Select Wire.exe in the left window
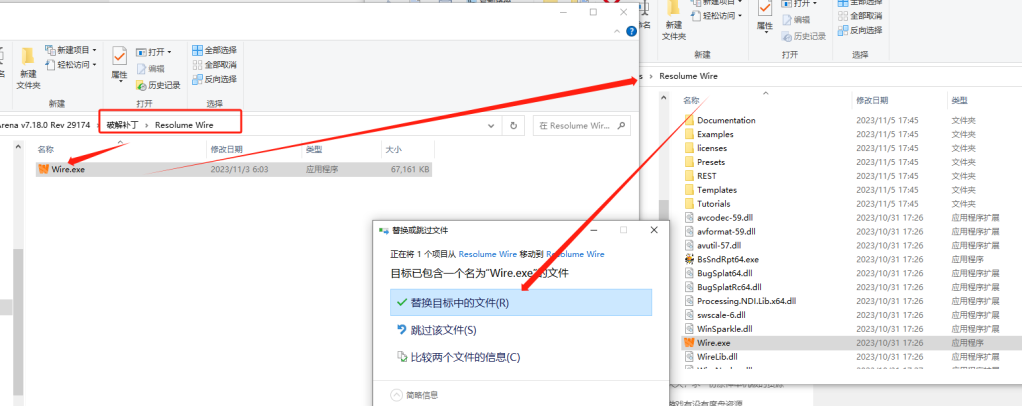1022x406 pixels. pos(68,170)
